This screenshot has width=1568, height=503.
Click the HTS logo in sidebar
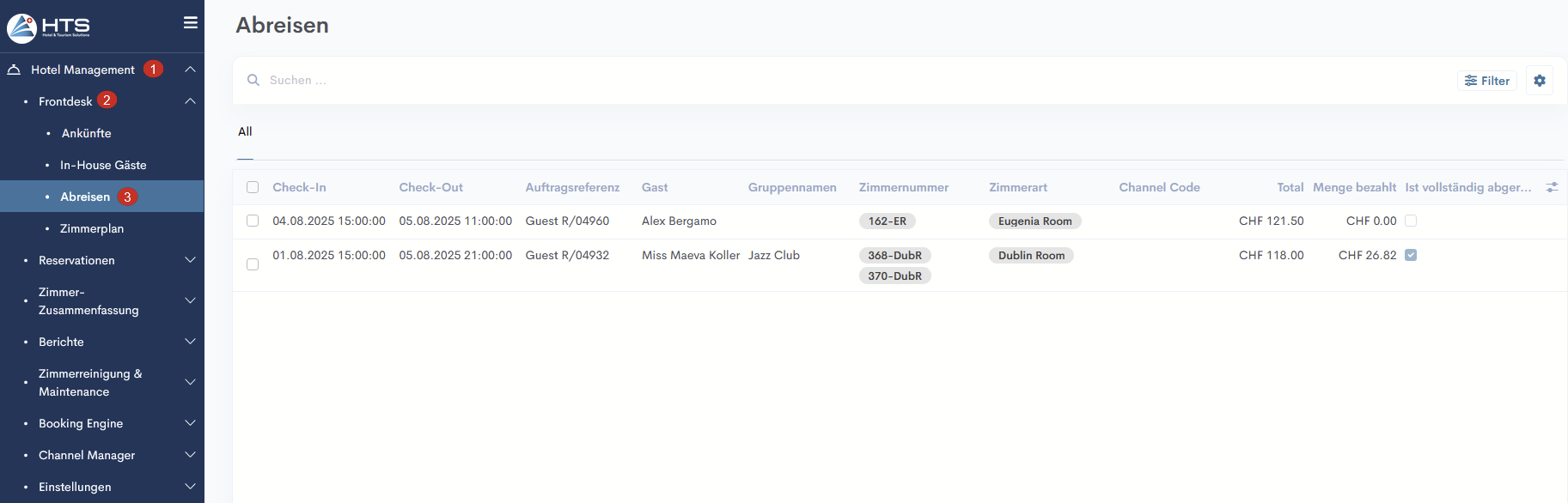(48, 27)
